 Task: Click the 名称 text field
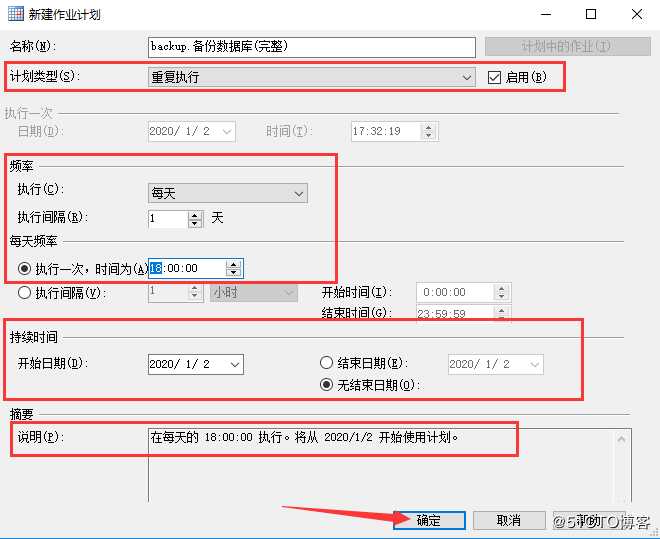click(x=312, y=47)
